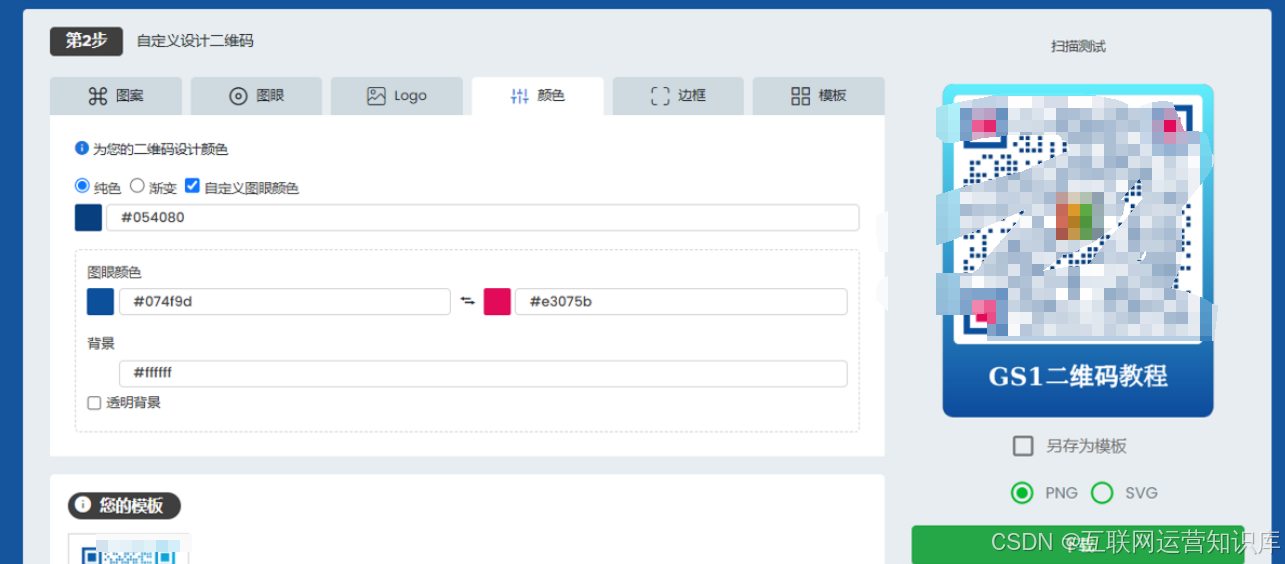Select the saved template thumbnail
The width and height of the screenshot is (1285, 564).
tap(129, 549)
